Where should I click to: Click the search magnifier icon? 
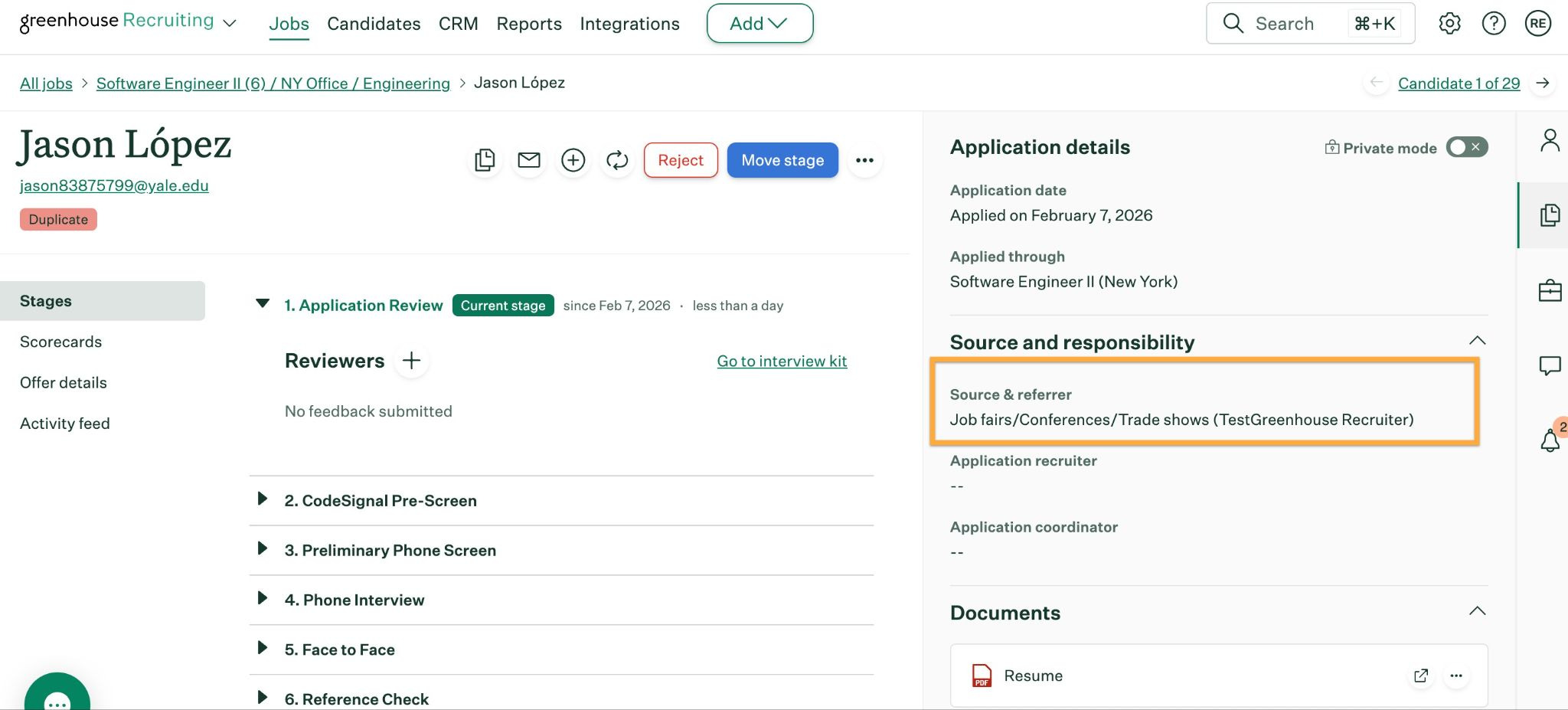coord(1233,24)
